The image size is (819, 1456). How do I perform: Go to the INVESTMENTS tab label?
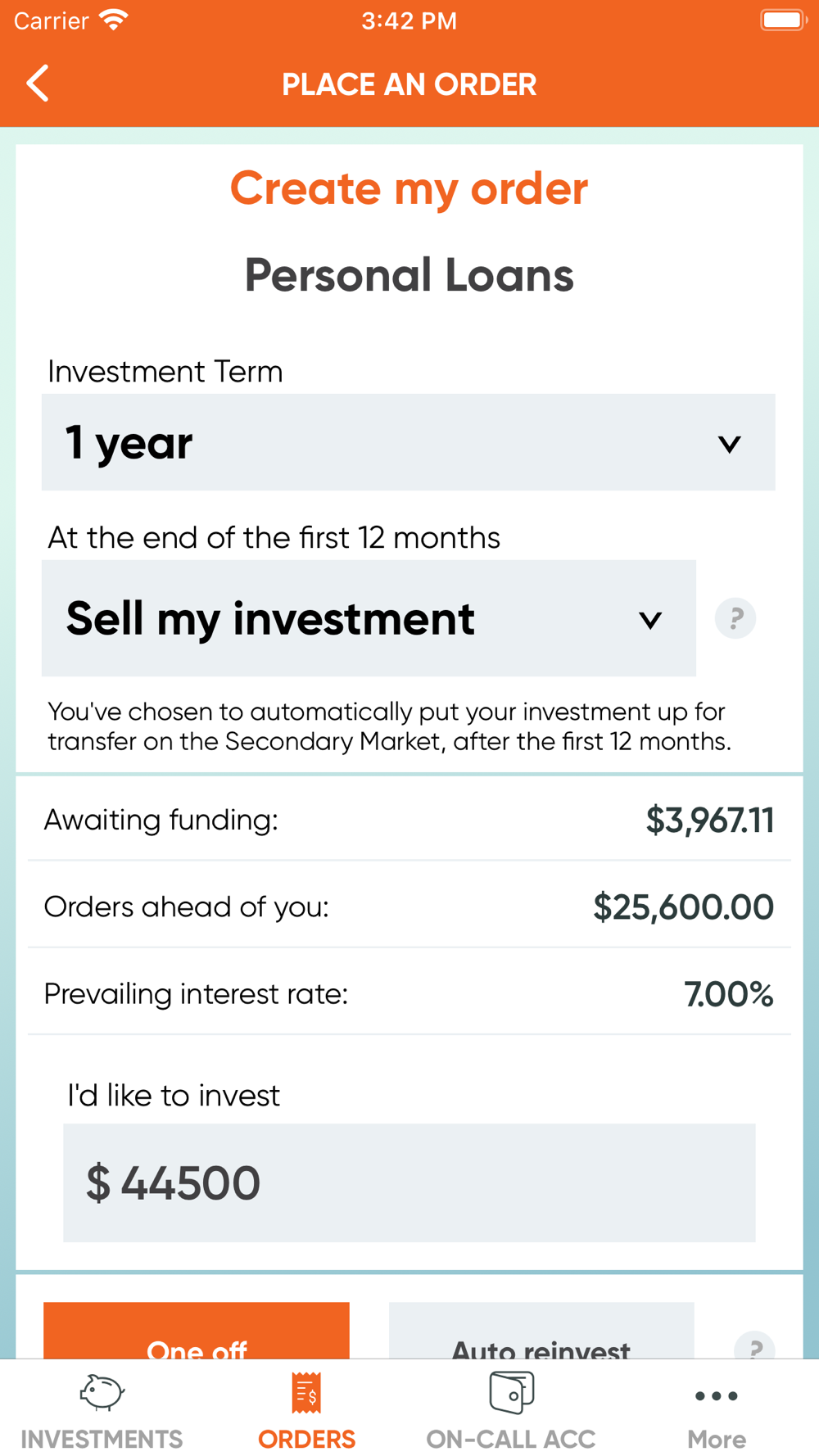pos(102,1439)
